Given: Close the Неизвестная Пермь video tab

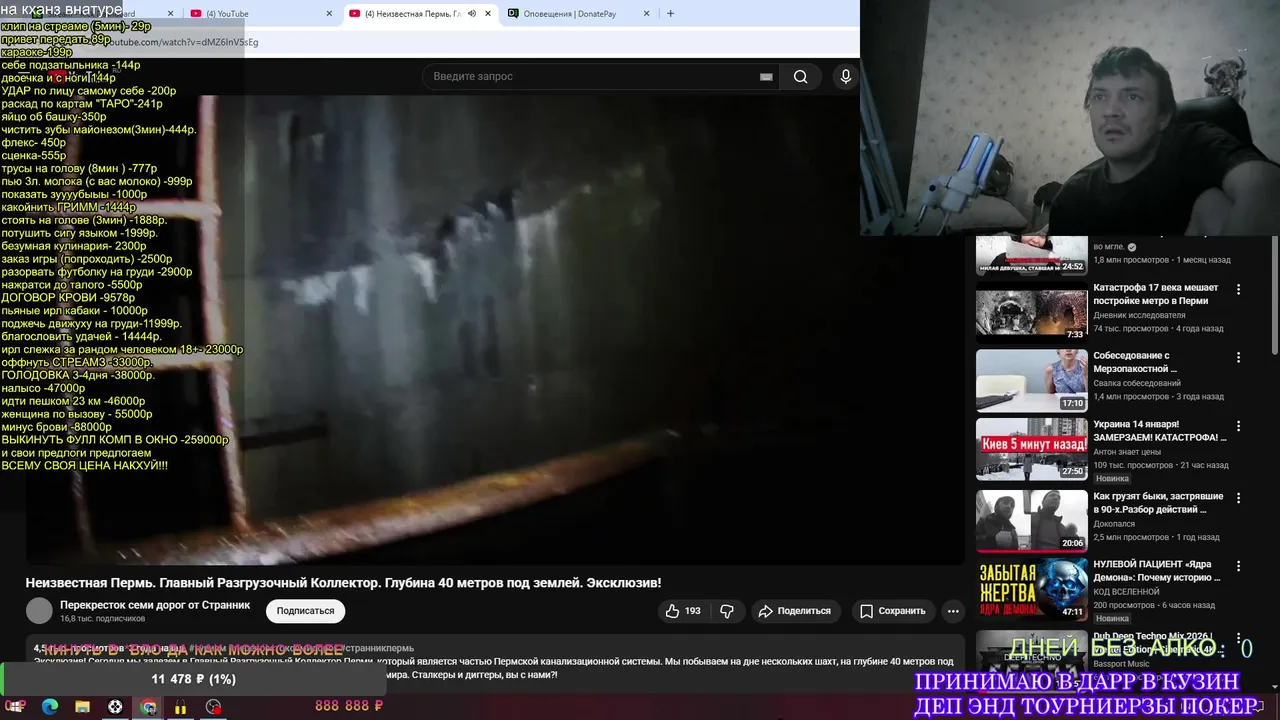Looking at the screenshot, I should (x=488, y=14).
